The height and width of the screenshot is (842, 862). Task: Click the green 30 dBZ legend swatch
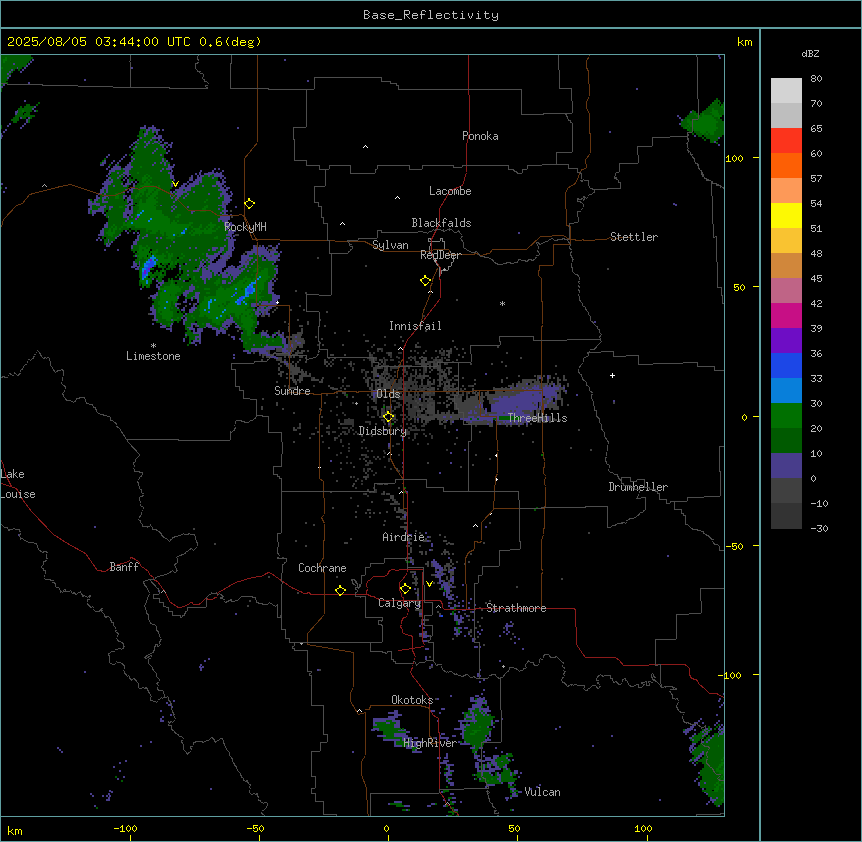pyautogui.click(x=786, y=416)
